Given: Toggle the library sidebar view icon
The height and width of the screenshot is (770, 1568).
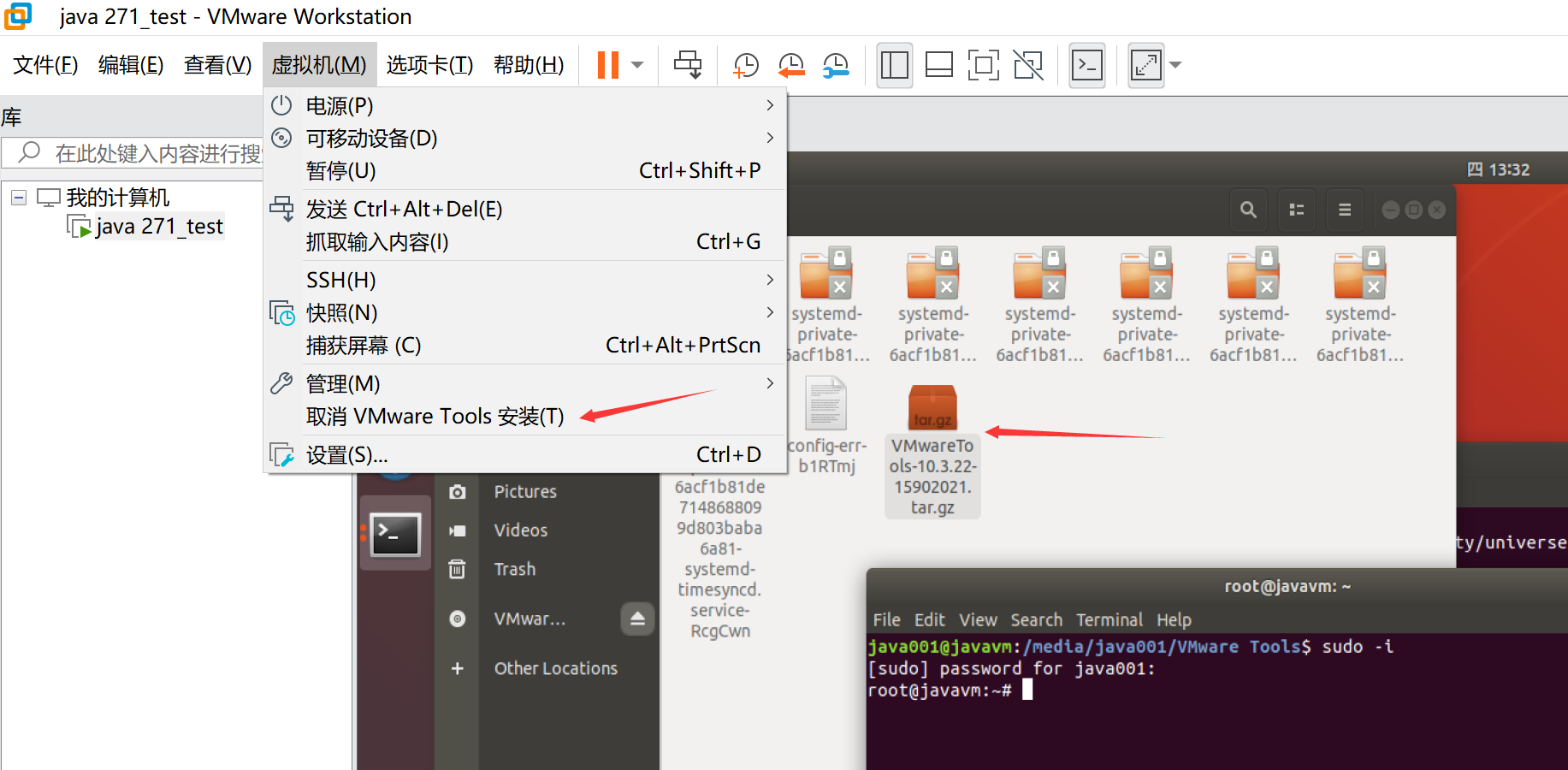Looking at the screenshot, I should click(894, 65).
